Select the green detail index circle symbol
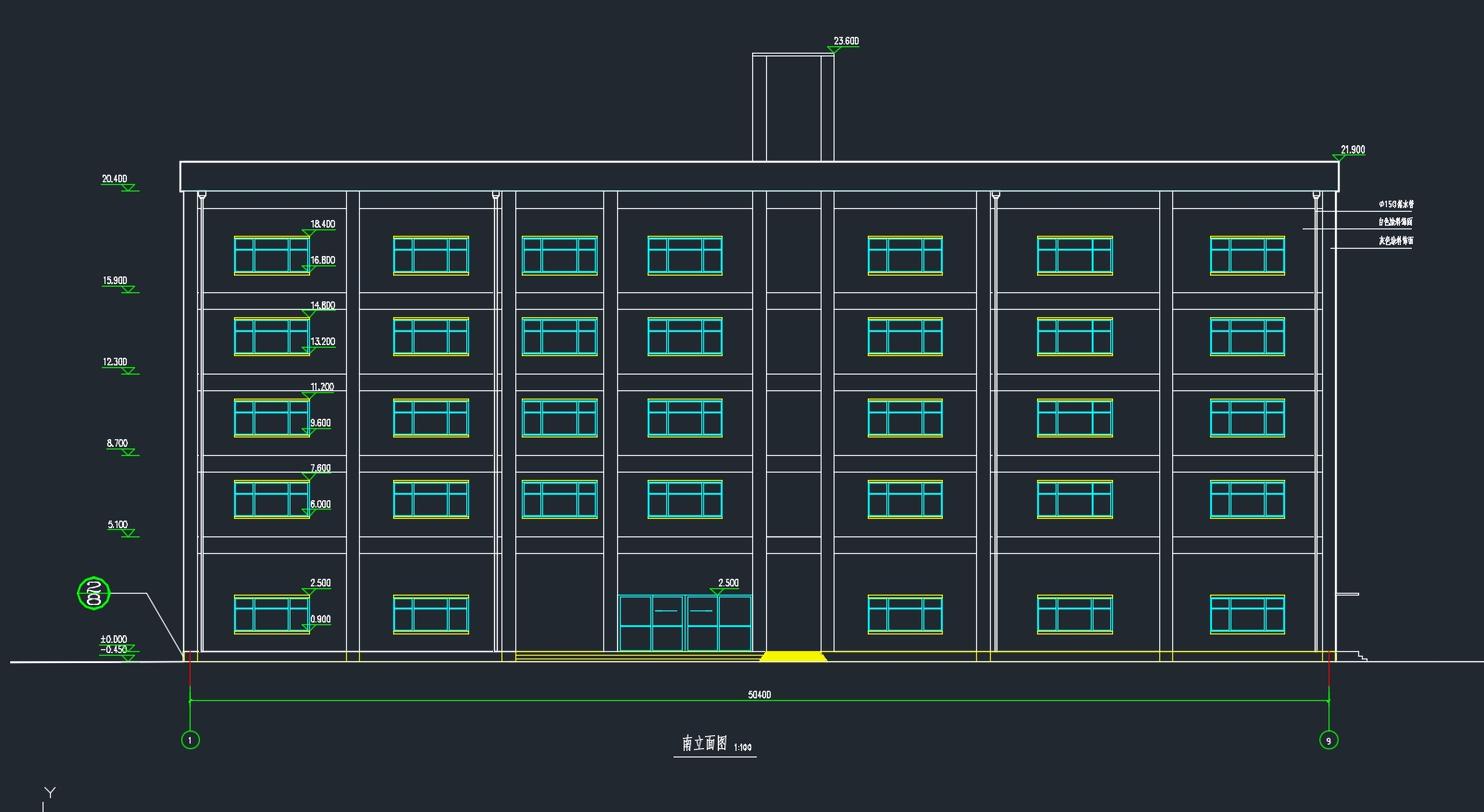 [x=93, y=593]
